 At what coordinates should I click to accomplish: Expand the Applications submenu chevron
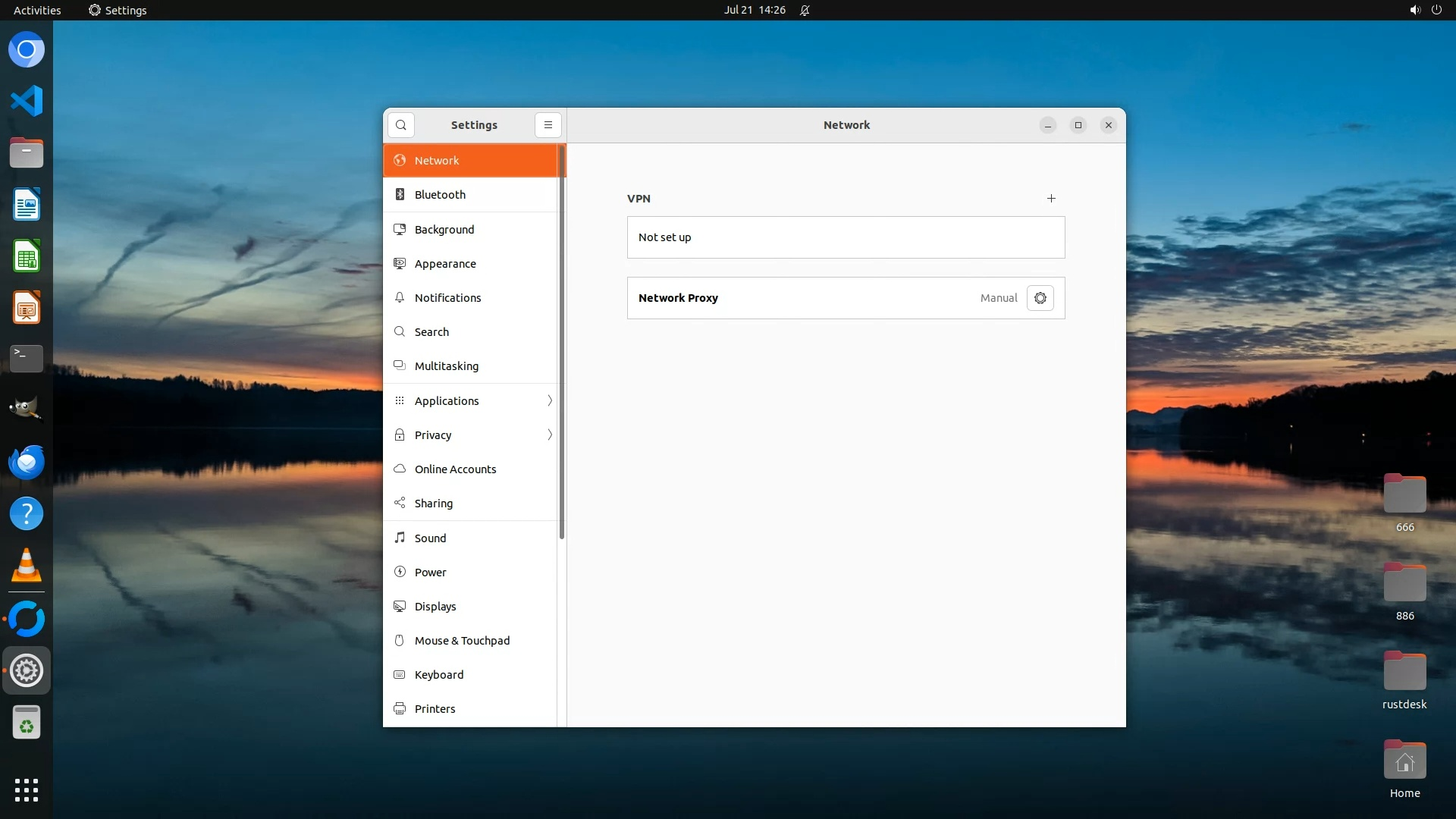pos(550,400)
